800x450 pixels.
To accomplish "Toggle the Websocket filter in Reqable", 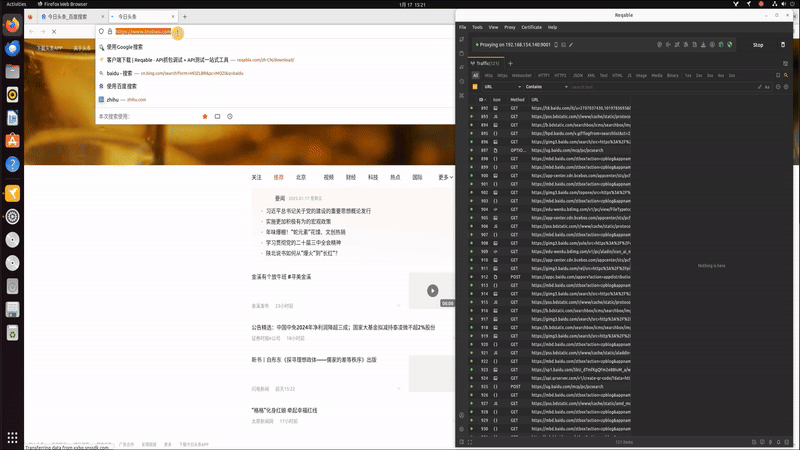I will pos(521,76).
